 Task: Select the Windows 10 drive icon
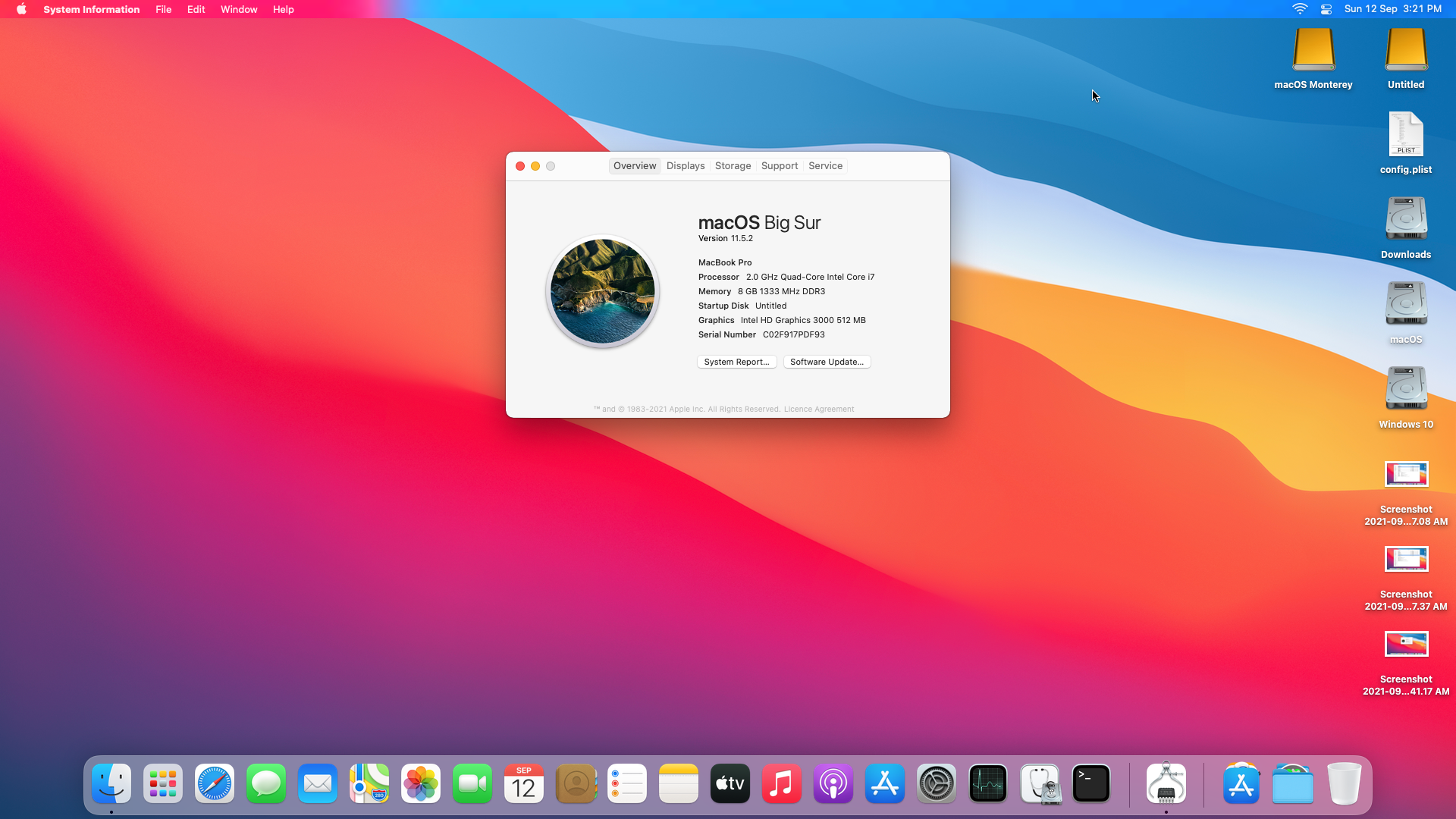[x=1406, y=388]
